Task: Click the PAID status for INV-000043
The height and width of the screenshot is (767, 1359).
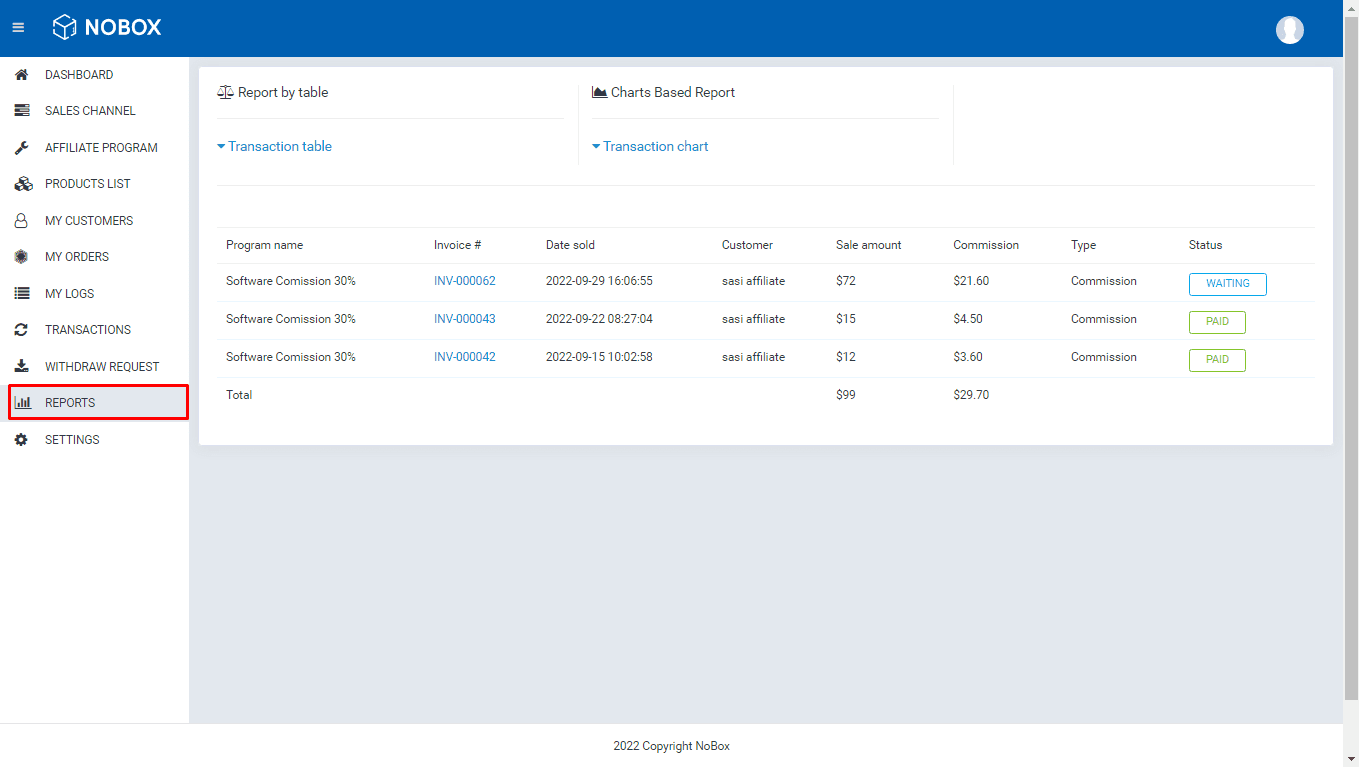Action: [1216, 322]
